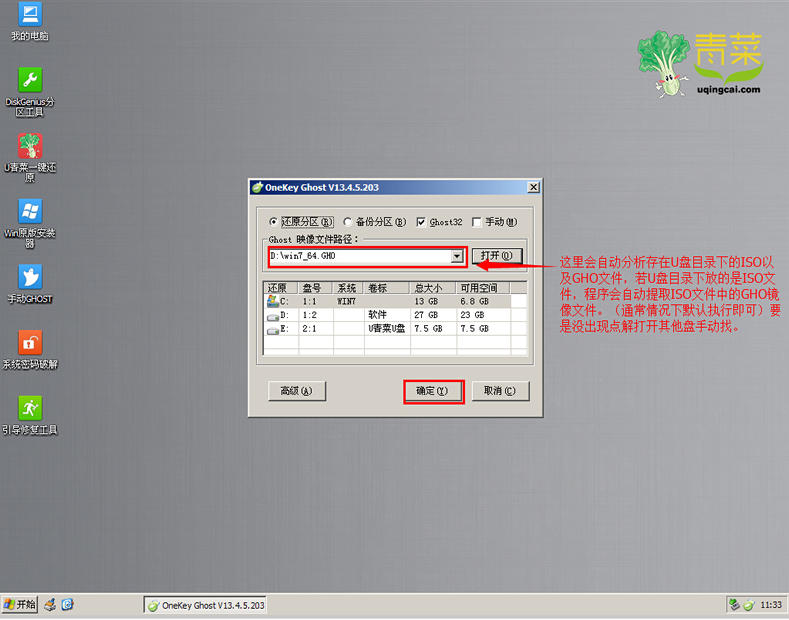Click the 打开(O) button
This screenshot has height=620, width=789.
click(x=497, y=256)
